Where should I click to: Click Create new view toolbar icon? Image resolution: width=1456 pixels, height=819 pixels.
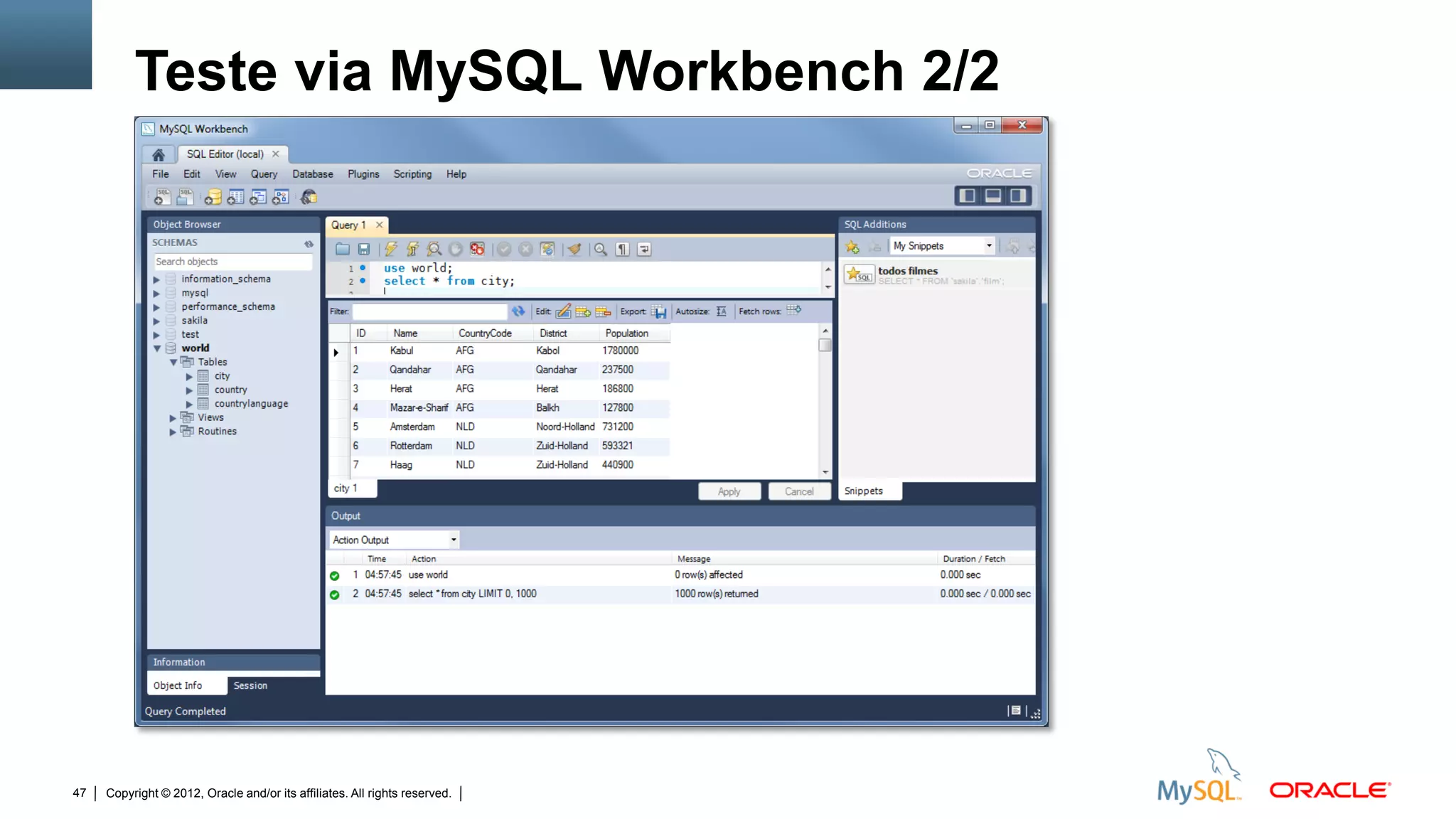pos(258,197)
